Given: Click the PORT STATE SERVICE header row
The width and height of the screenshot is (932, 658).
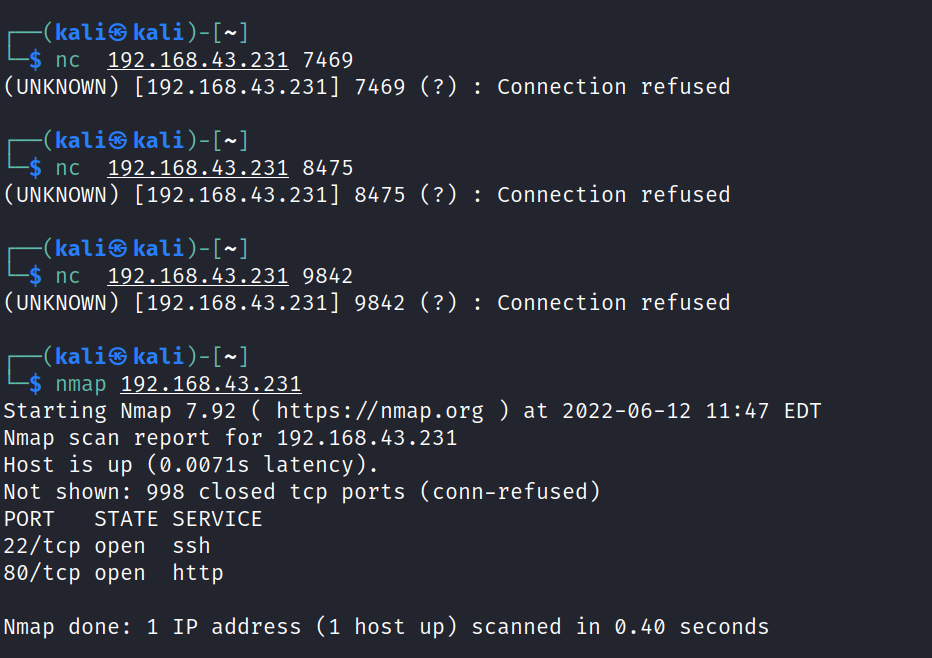Looking at the screenshot, I should tap(133, 519).
